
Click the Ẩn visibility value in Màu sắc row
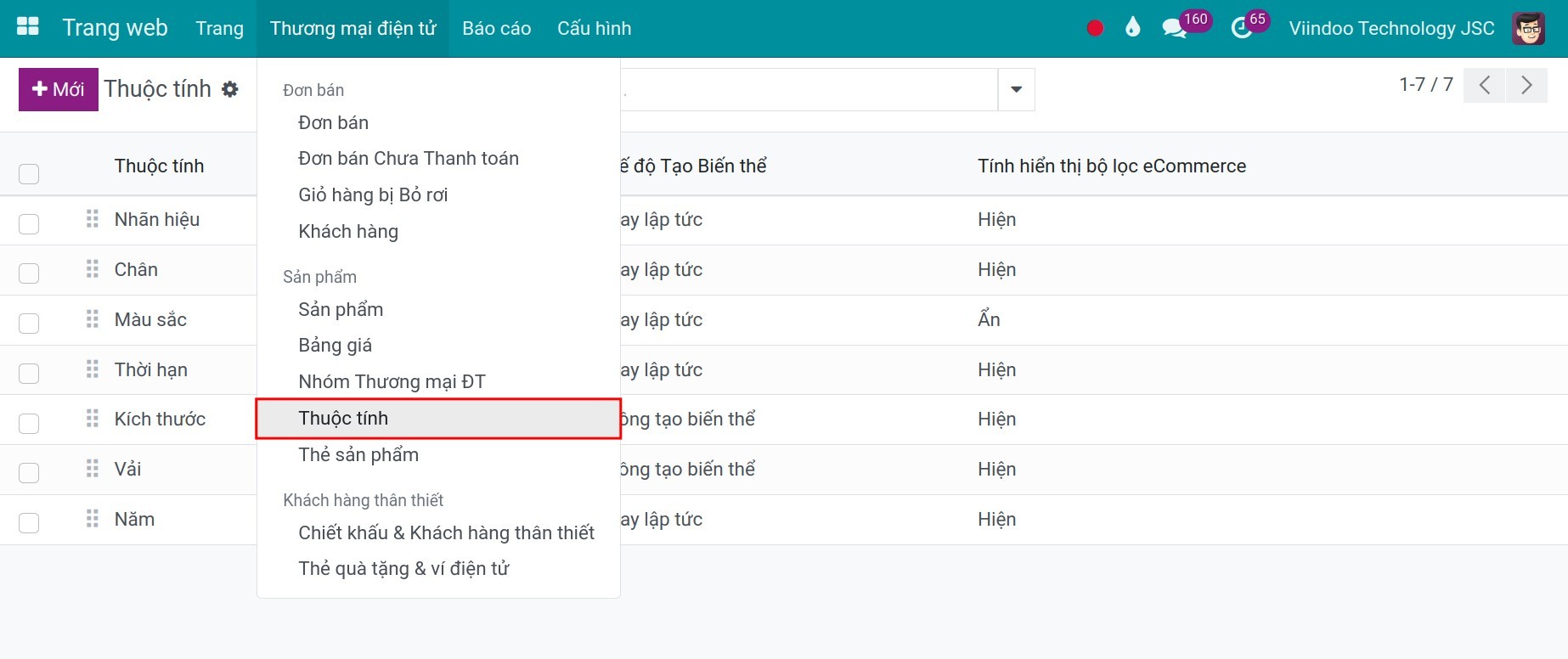pos(989,319)
